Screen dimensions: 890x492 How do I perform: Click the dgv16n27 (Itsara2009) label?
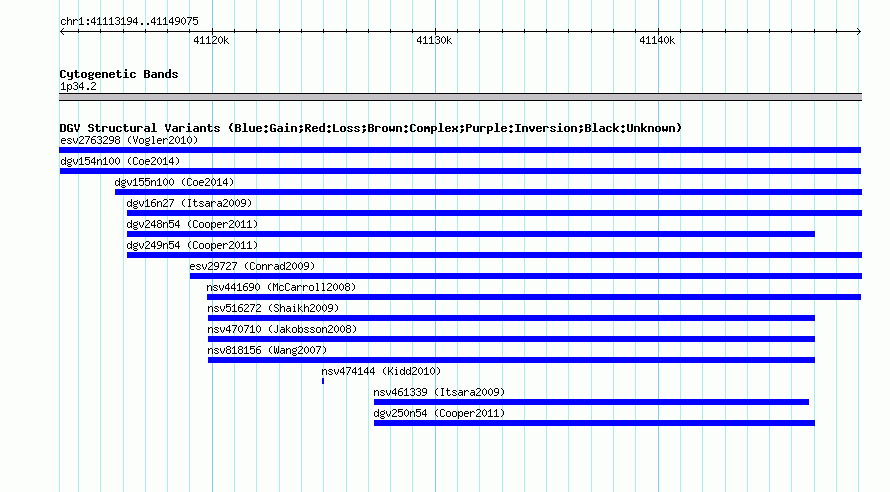[x=189, y=203]
